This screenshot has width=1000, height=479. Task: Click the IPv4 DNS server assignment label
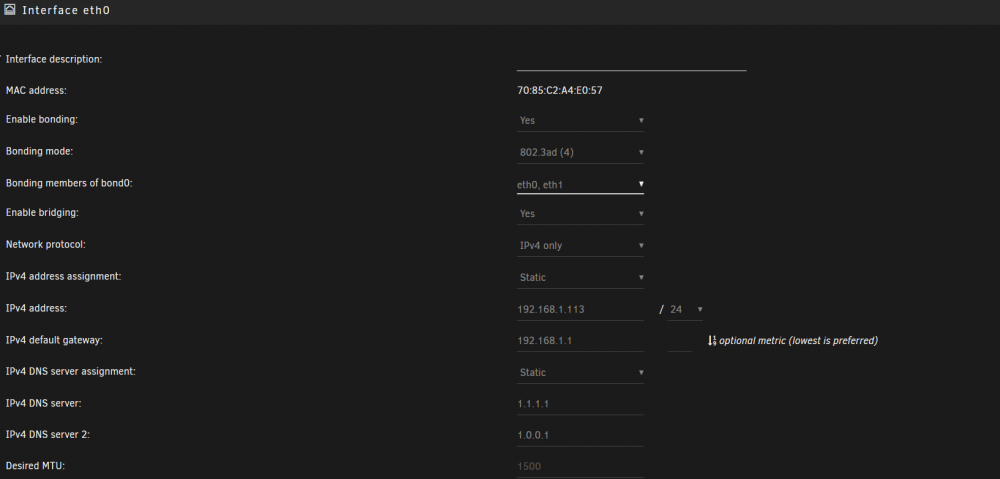(x=71, y=371)
